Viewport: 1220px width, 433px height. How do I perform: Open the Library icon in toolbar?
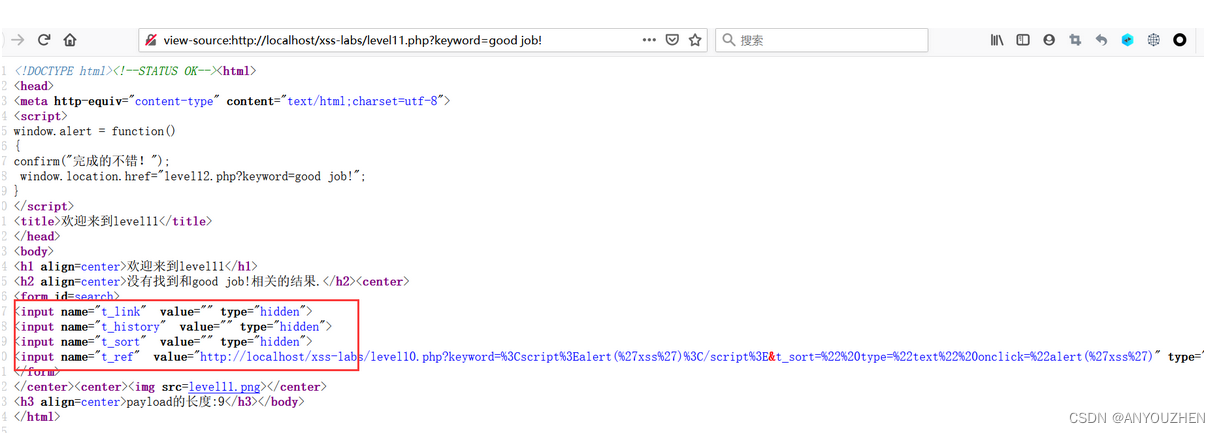point(997,40)
